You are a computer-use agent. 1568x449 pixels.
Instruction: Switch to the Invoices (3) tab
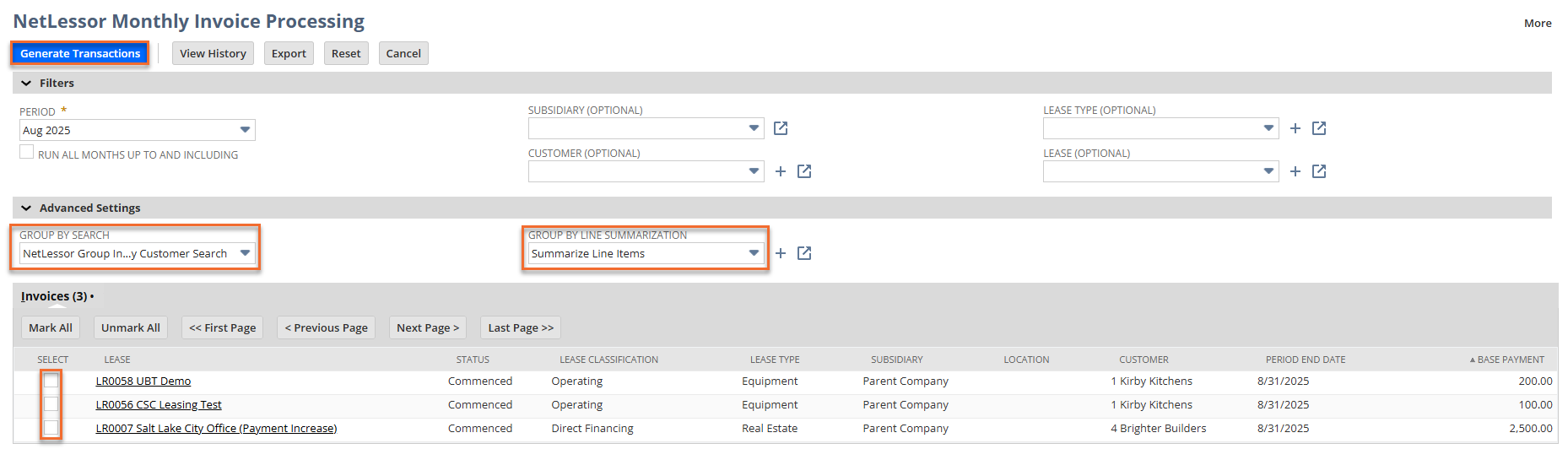click(57, 296)
